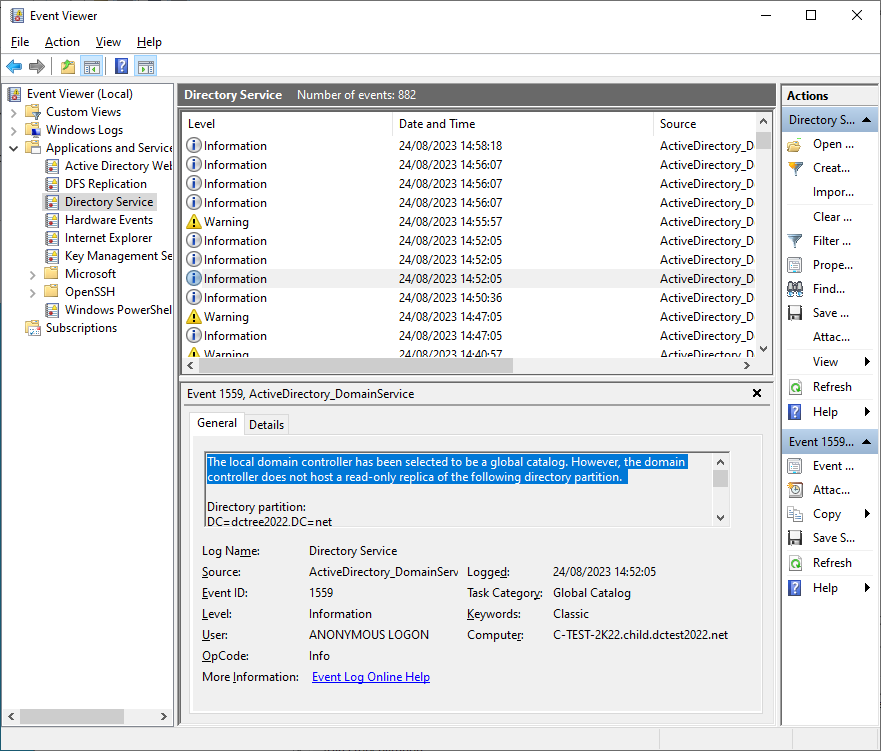Click the Forward arrow toolbar icon

point(37,67)
